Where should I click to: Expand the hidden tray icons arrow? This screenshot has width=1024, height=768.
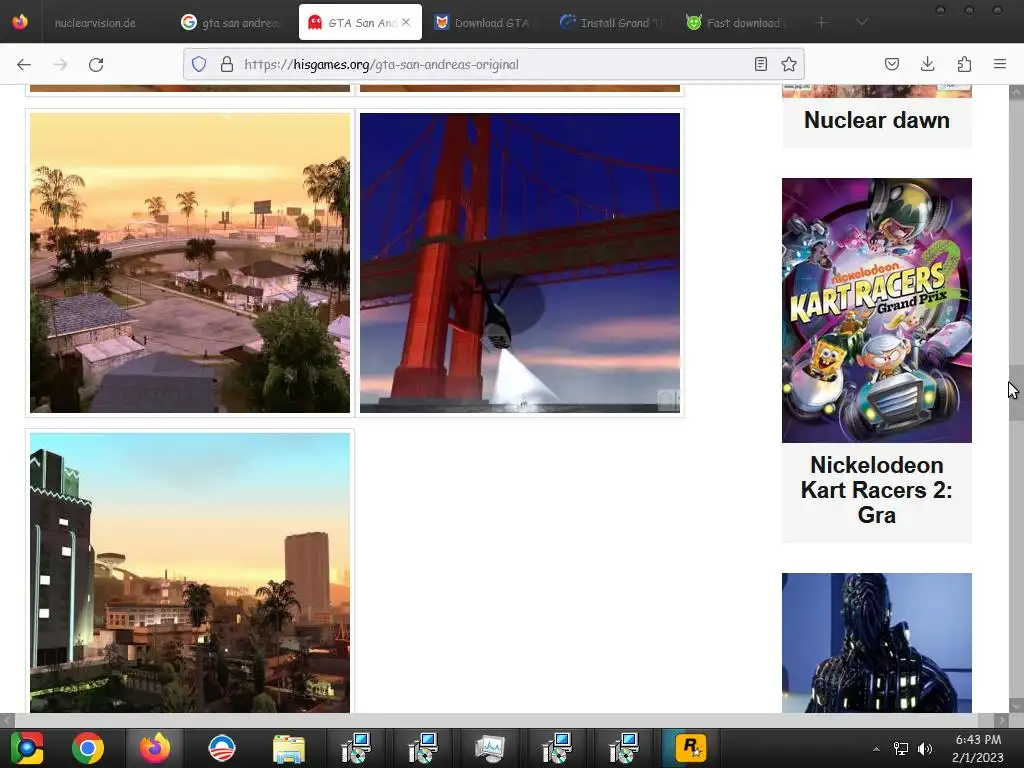coord(876,749)
